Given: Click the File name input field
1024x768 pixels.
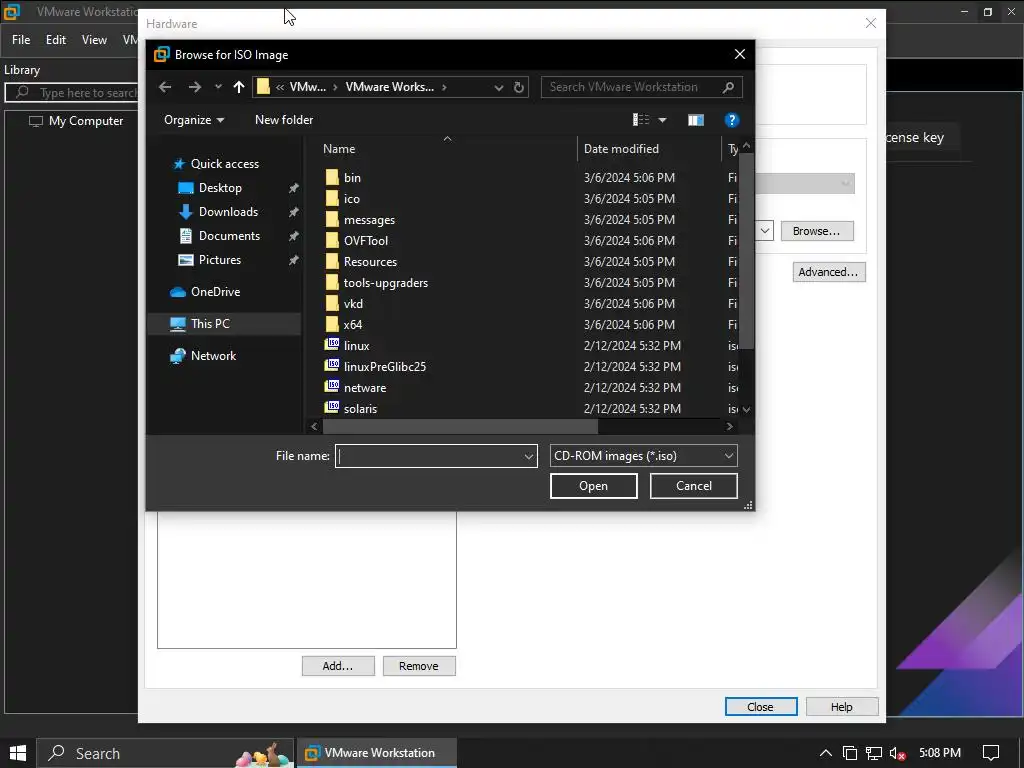Looking at the screenshot, I should [x=430, y=456].
